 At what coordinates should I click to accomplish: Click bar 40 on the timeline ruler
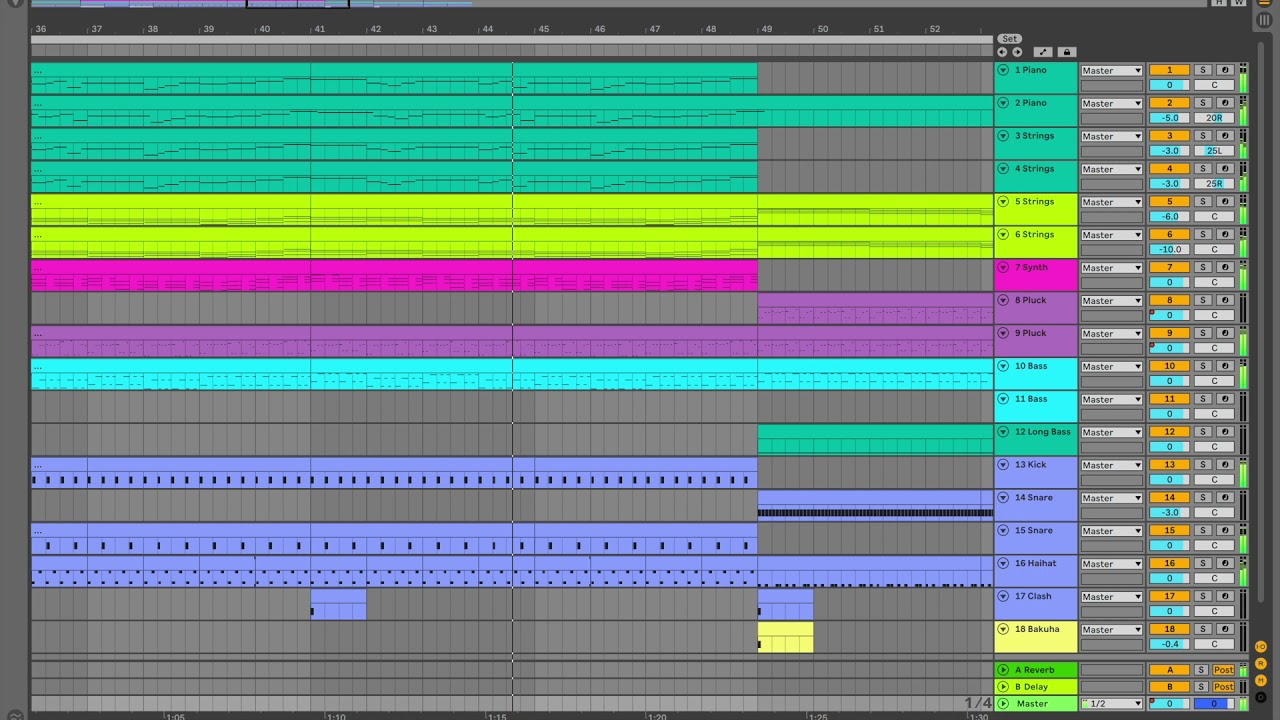[264, 29]
